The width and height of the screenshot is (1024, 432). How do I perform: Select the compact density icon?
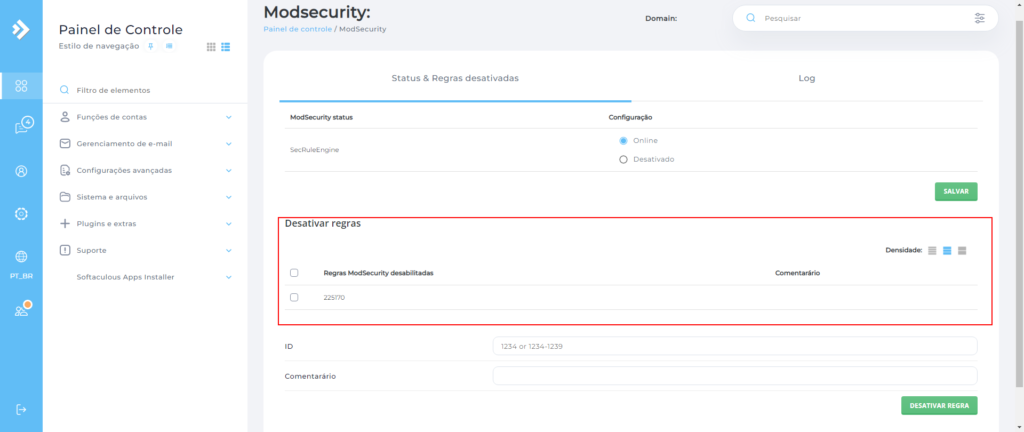(x=932, y=250)
